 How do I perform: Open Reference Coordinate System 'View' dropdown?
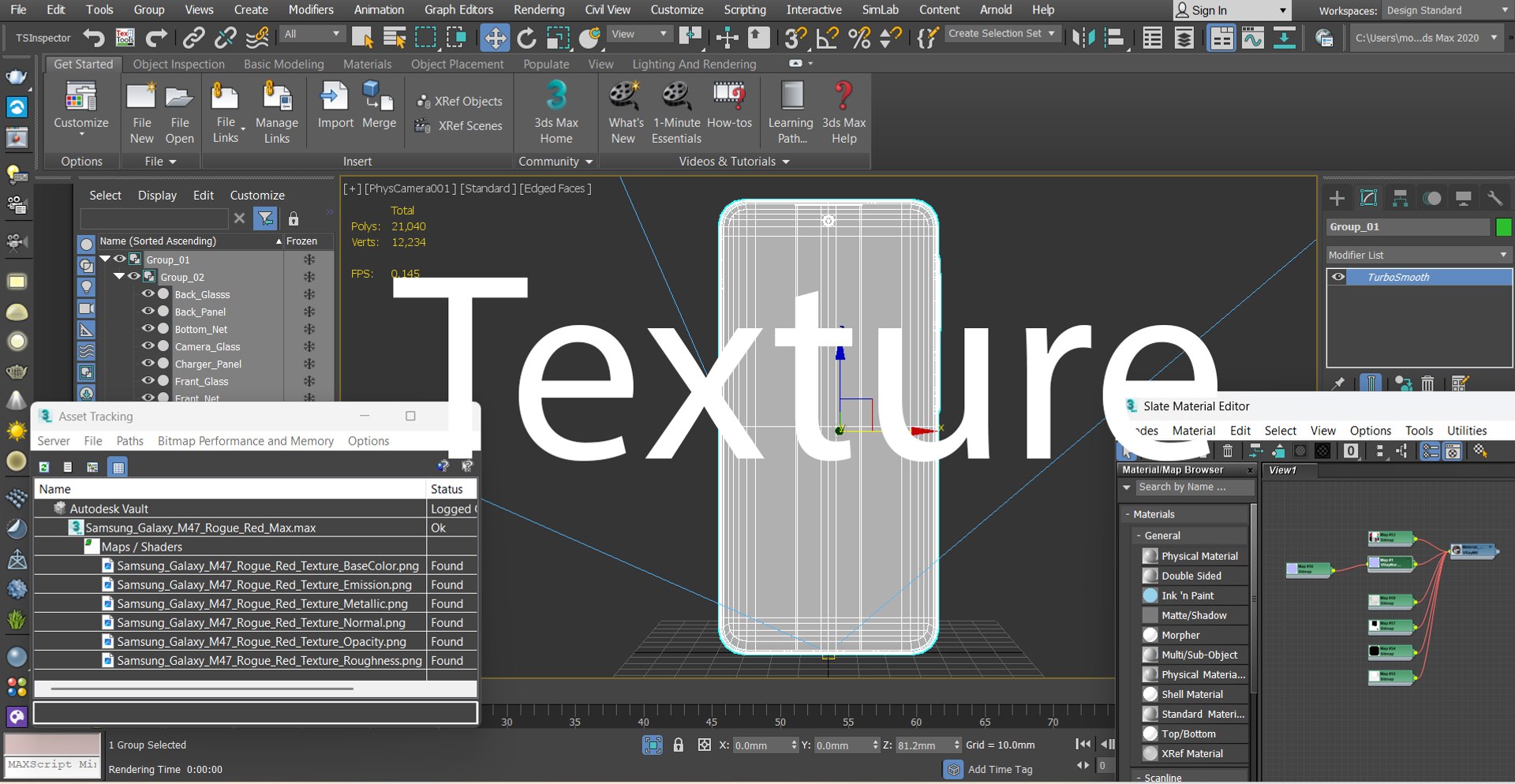640,34
